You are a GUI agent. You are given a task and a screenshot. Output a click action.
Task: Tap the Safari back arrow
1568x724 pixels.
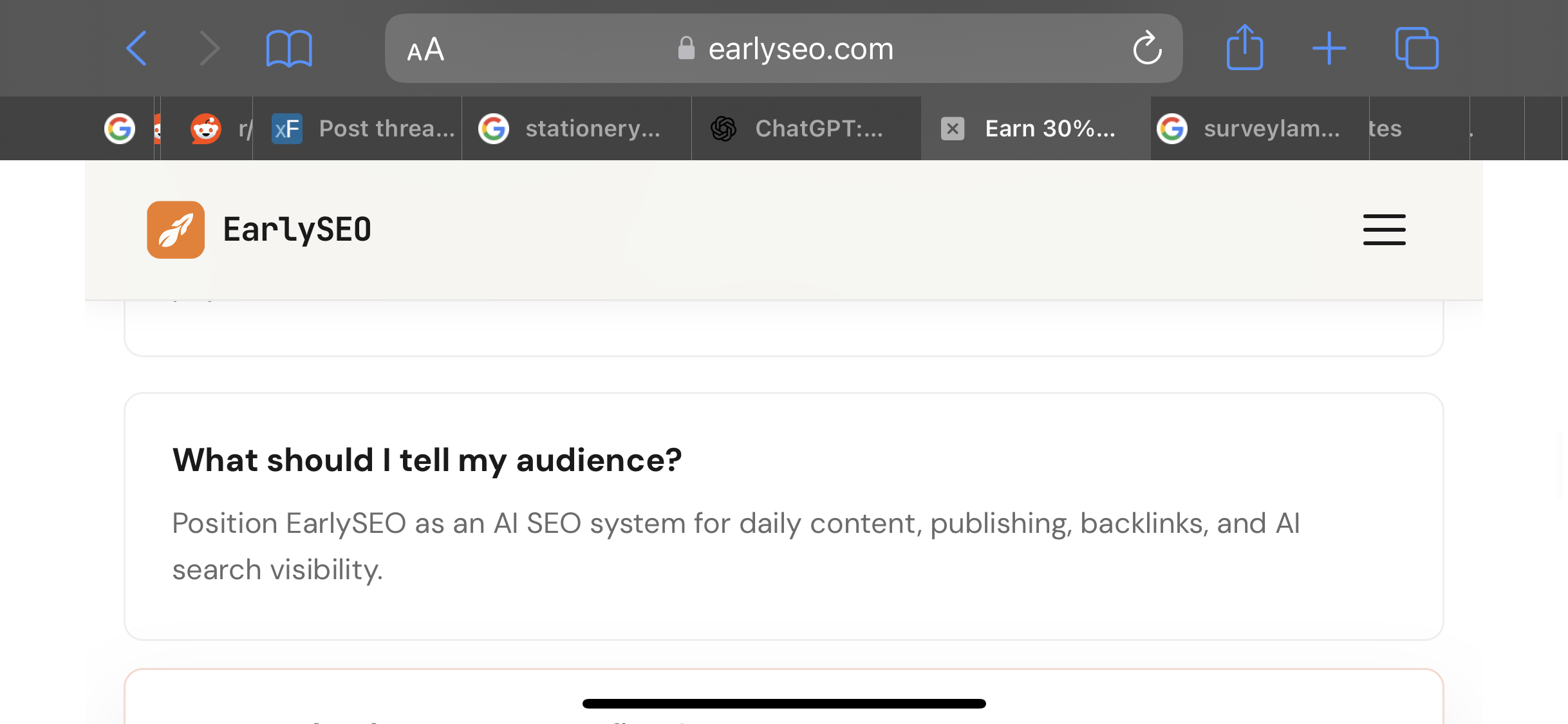point(136,48)
